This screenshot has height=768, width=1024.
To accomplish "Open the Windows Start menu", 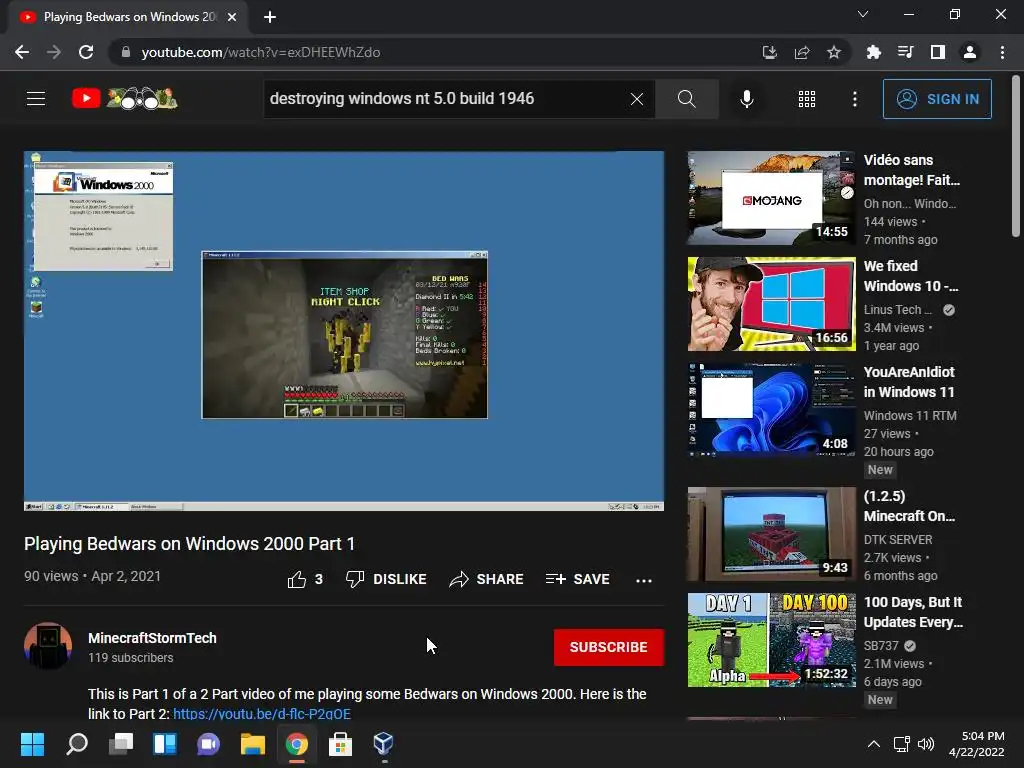I will 33,744.
